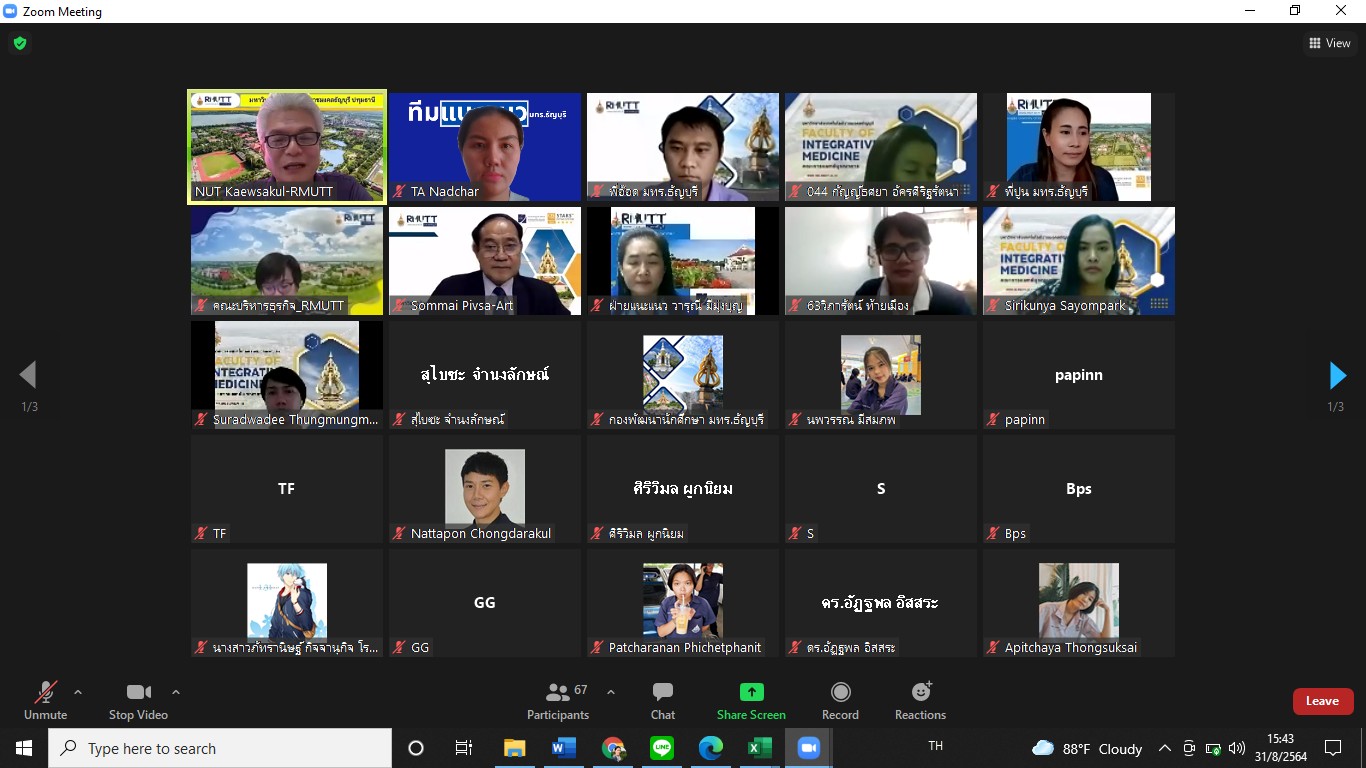Expand the arrow next to Participants
Viewport: 1366px width, 768px height.
tap(611, 692)
